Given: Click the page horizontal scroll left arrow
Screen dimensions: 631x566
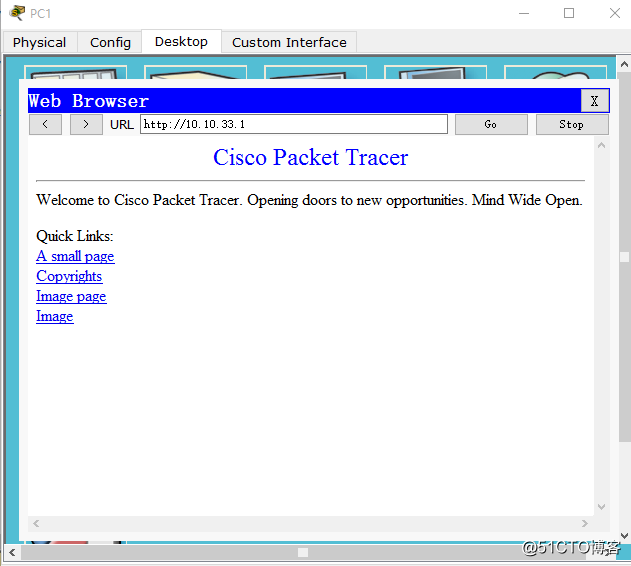Looking at the screenshot, I should coord(36,523).
